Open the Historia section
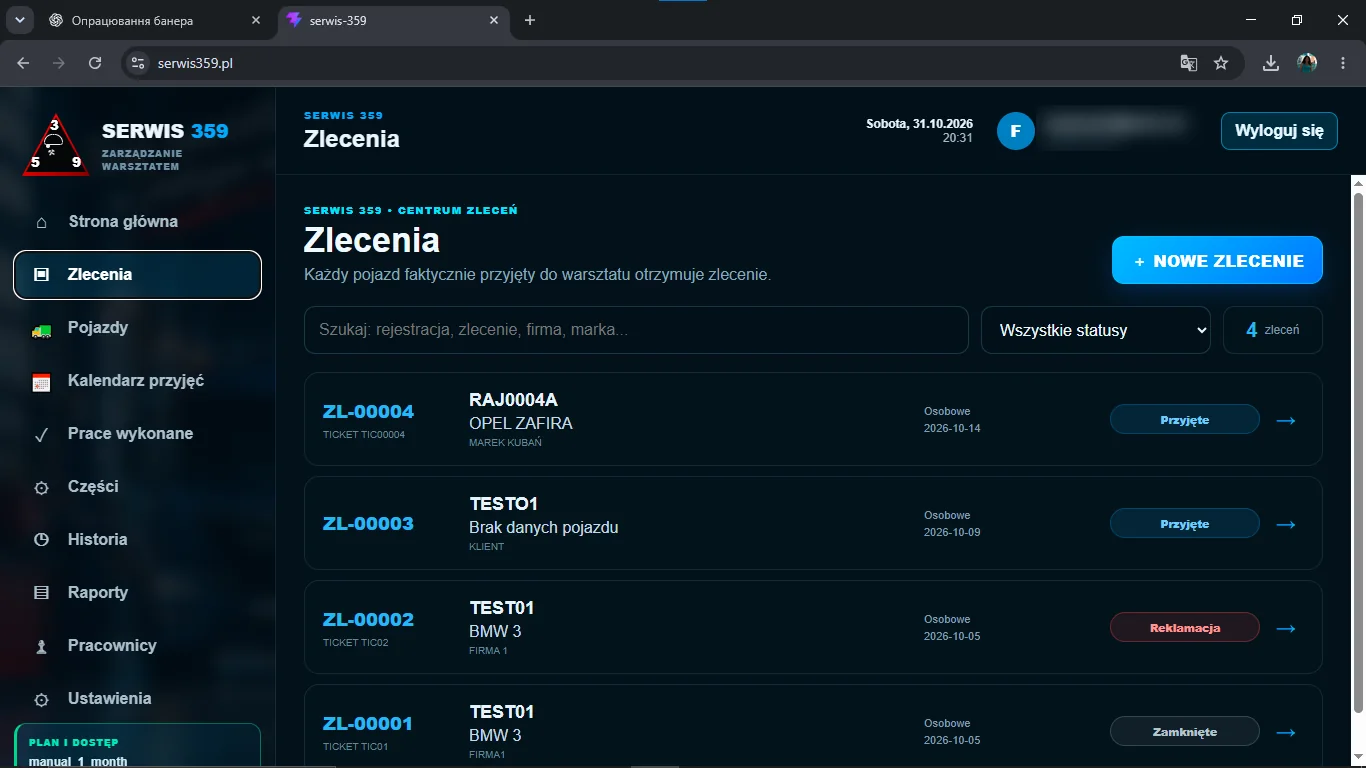 (x=137, y=540)
